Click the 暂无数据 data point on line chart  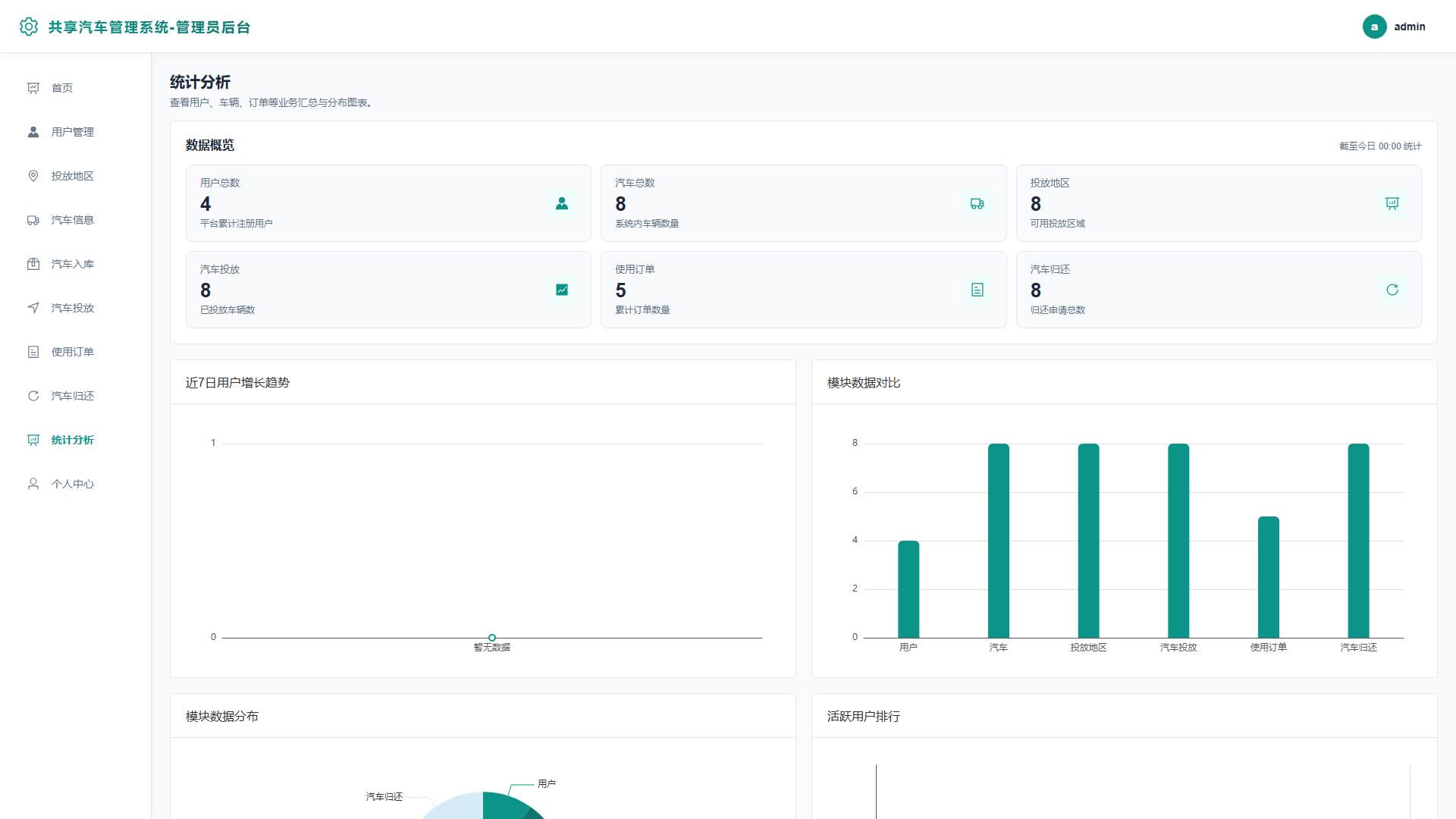492,638
